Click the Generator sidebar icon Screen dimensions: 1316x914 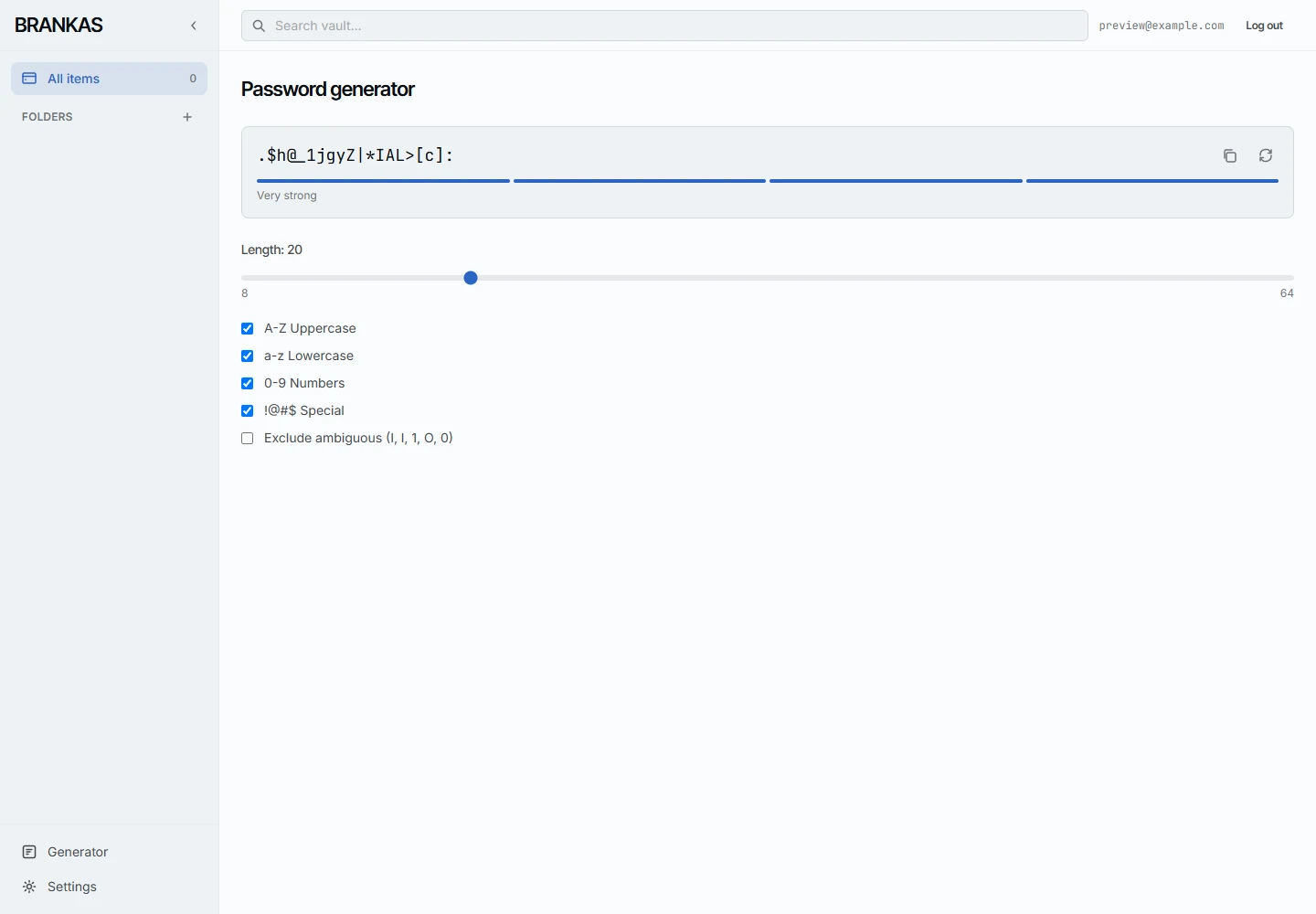coord(29,852)
